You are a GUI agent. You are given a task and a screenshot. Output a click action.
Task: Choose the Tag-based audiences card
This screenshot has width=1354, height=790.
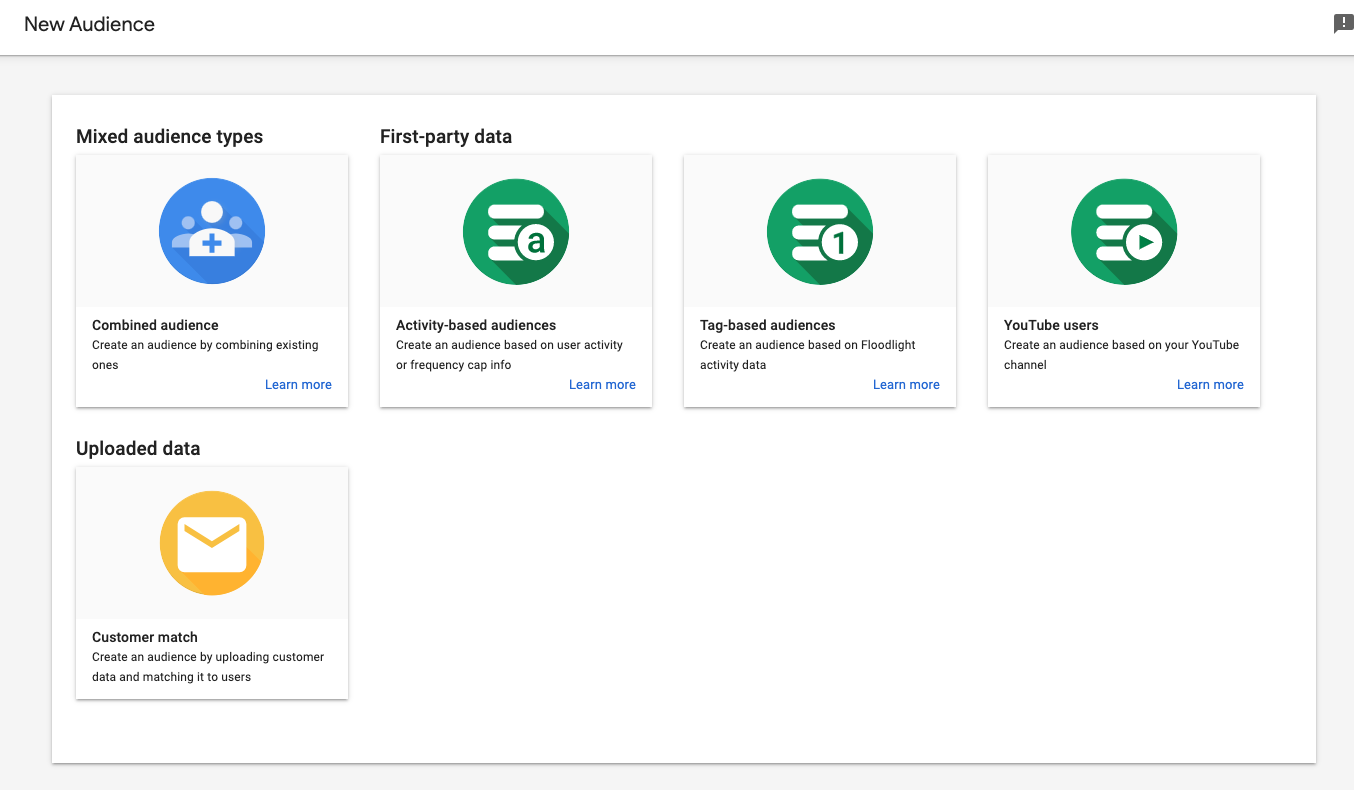[819, 280]
